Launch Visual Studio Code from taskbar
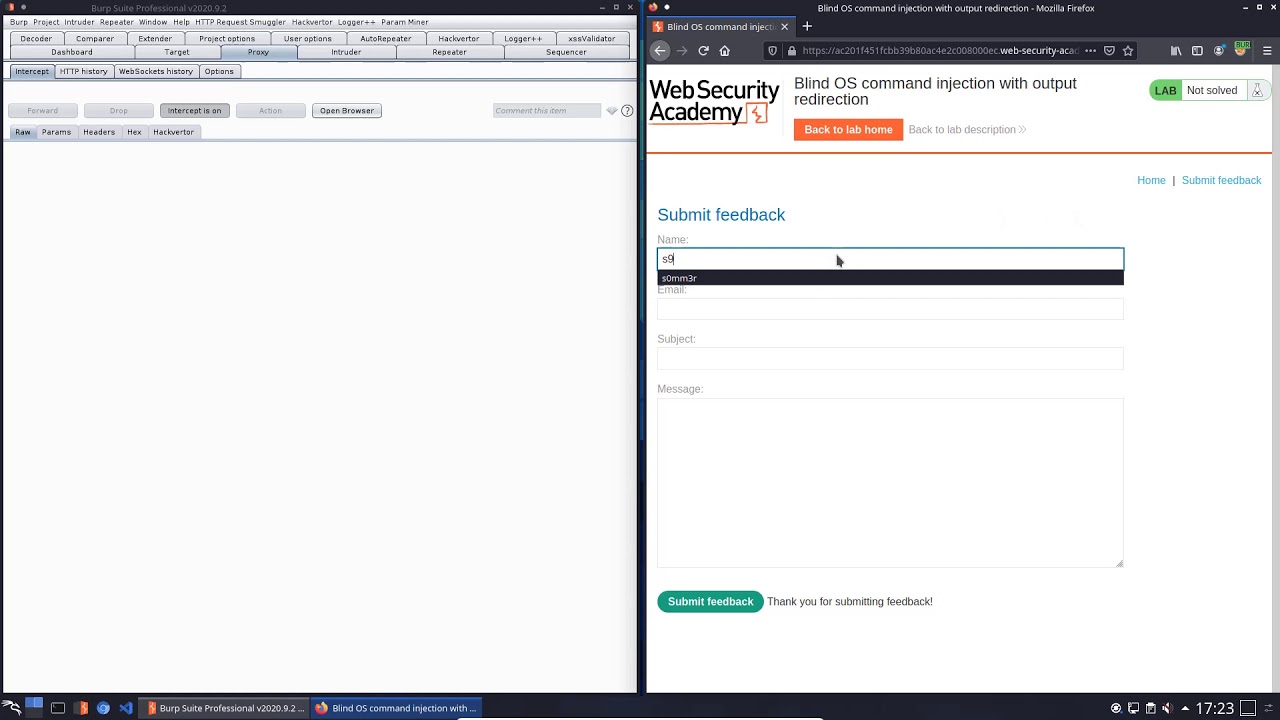The height and width of the screenshot is (720, 1280). [126, 708]
